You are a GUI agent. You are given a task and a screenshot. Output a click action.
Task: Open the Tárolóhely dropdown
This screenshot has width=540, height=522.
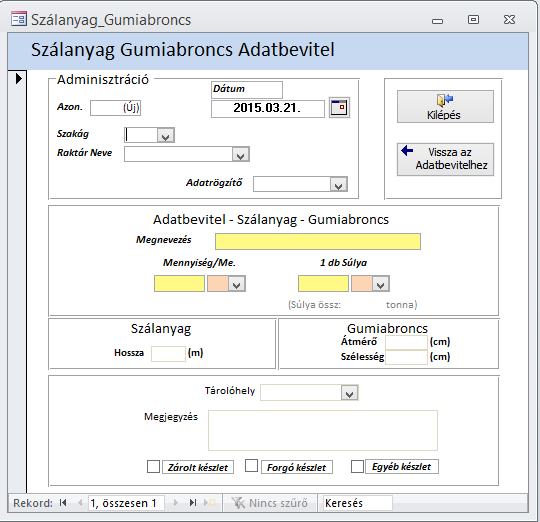[x=350, y=393]
